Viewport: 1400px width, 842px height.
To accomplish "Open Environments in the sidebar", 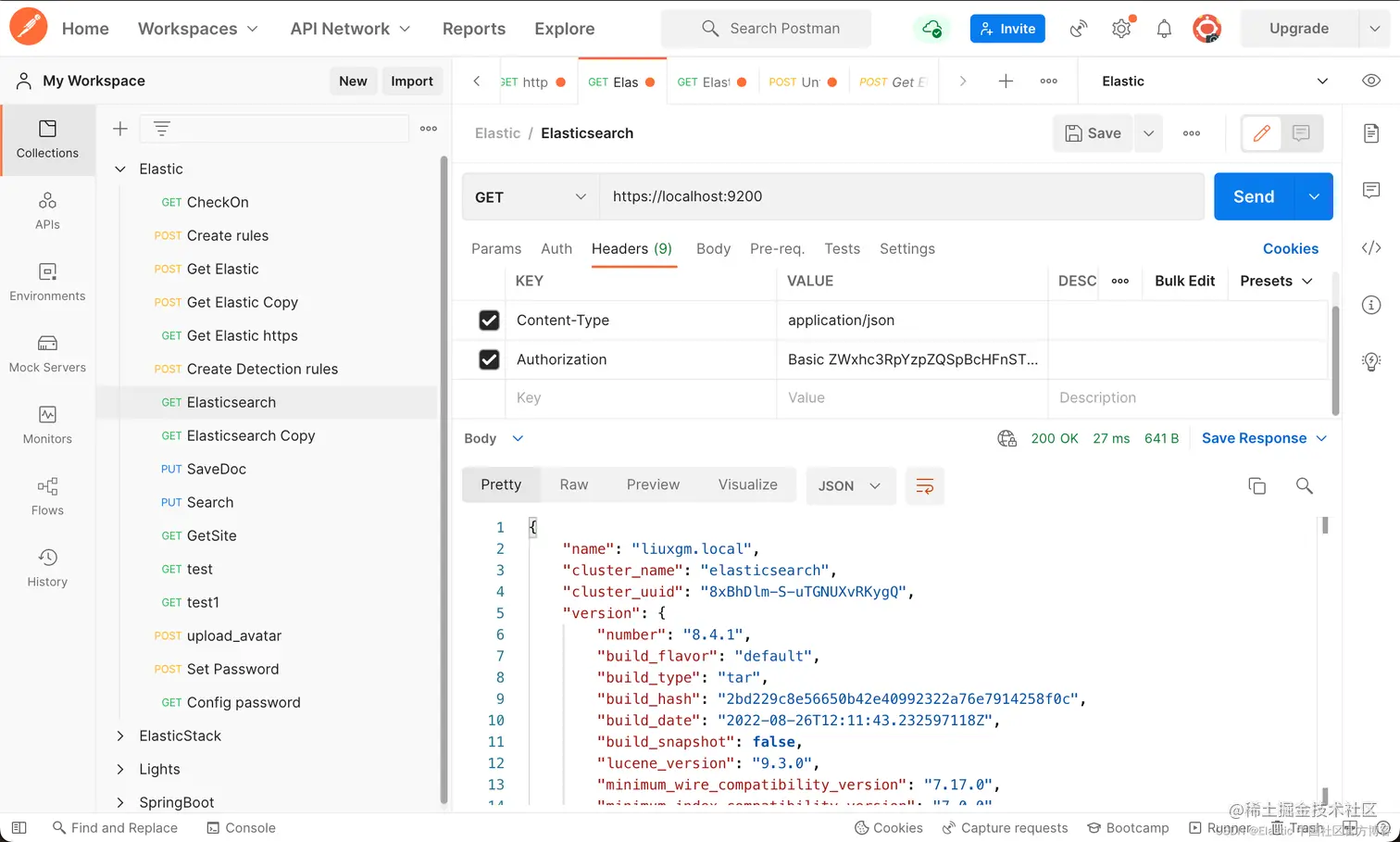I will (x=47, y=282).
